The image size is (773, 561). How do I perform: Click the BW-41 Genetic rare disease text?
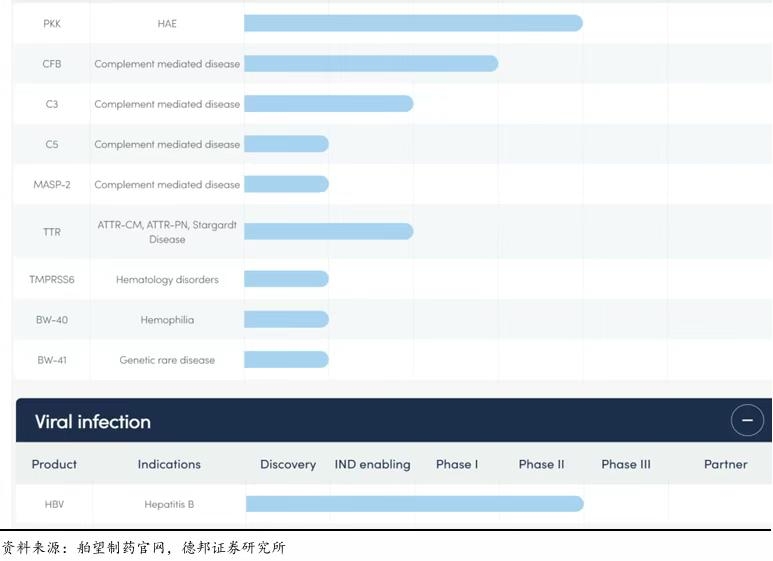(167, 360)
